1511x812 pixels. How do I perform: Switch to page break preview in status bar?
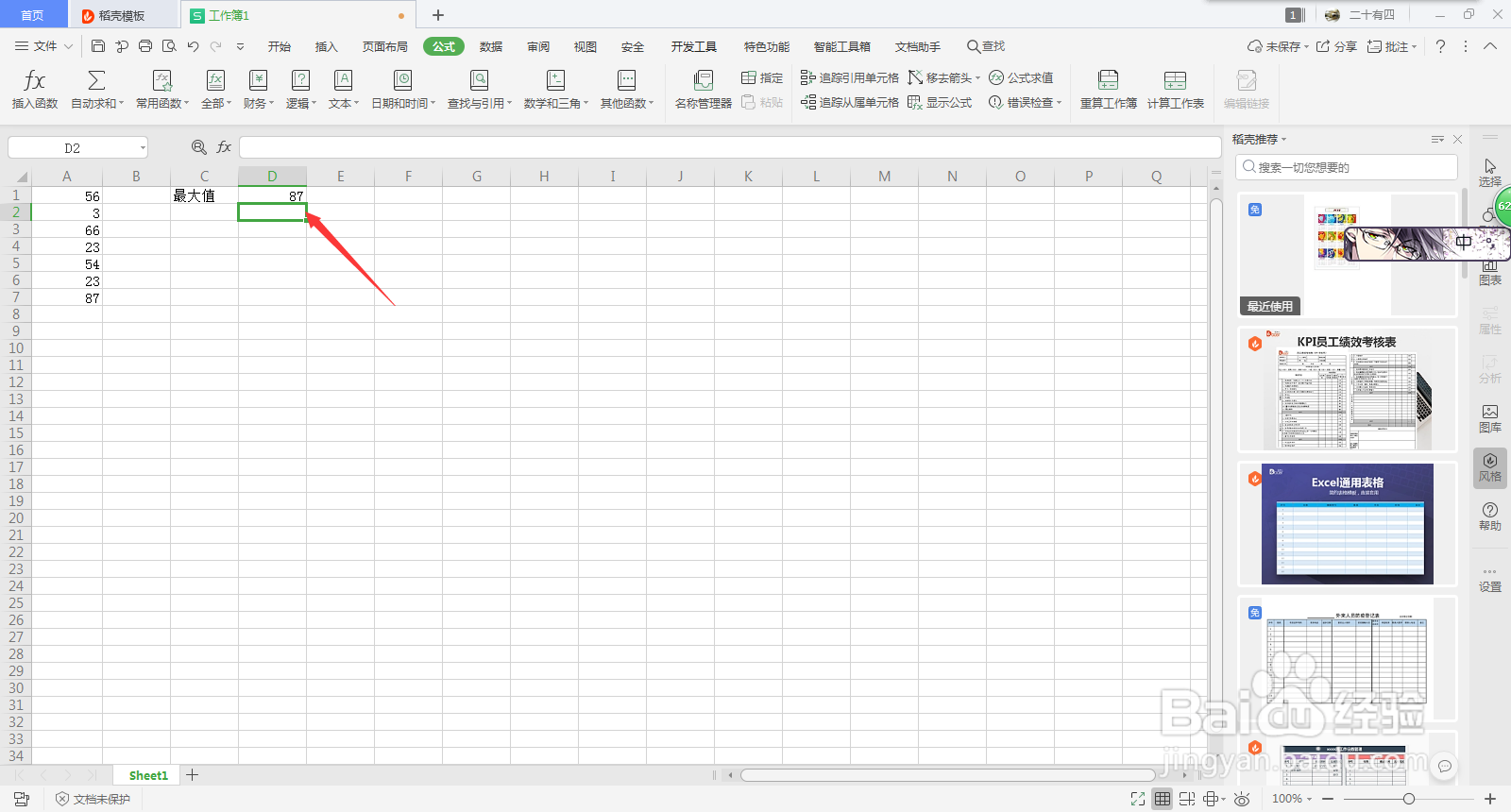[x=1187, y=799]
